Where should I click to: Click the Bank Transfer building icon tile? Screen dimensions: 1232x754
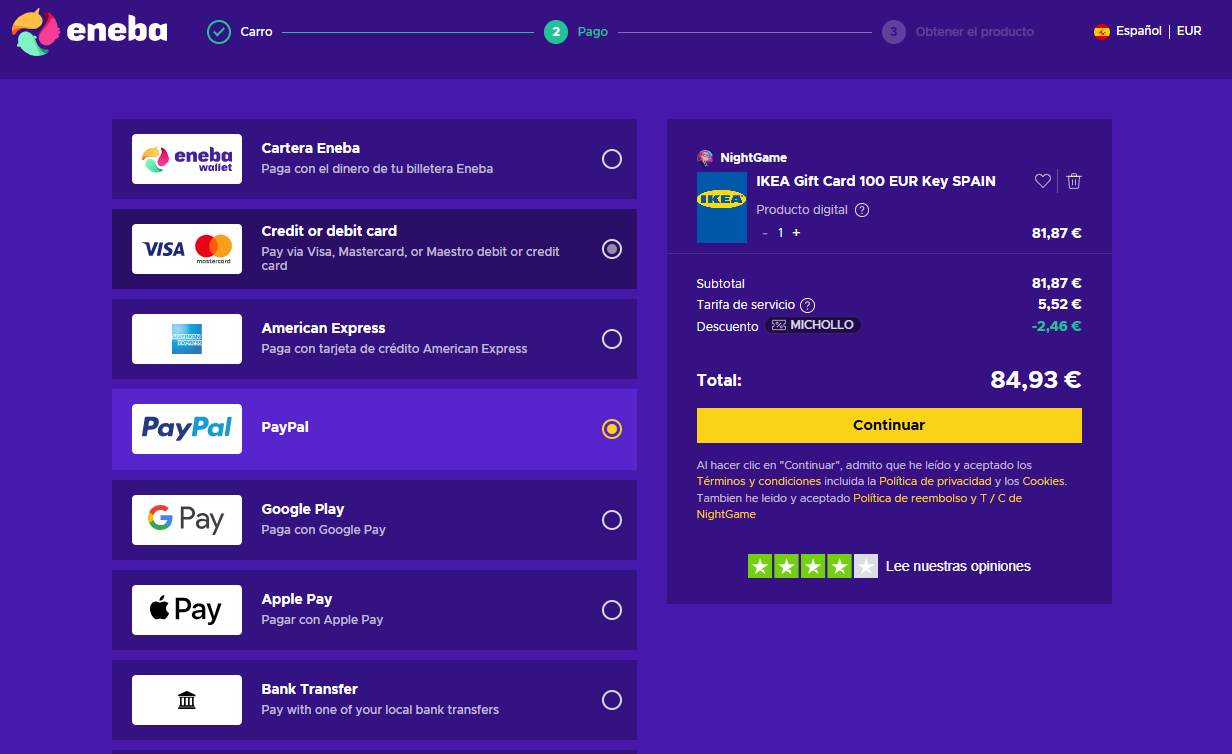point(187,700)
